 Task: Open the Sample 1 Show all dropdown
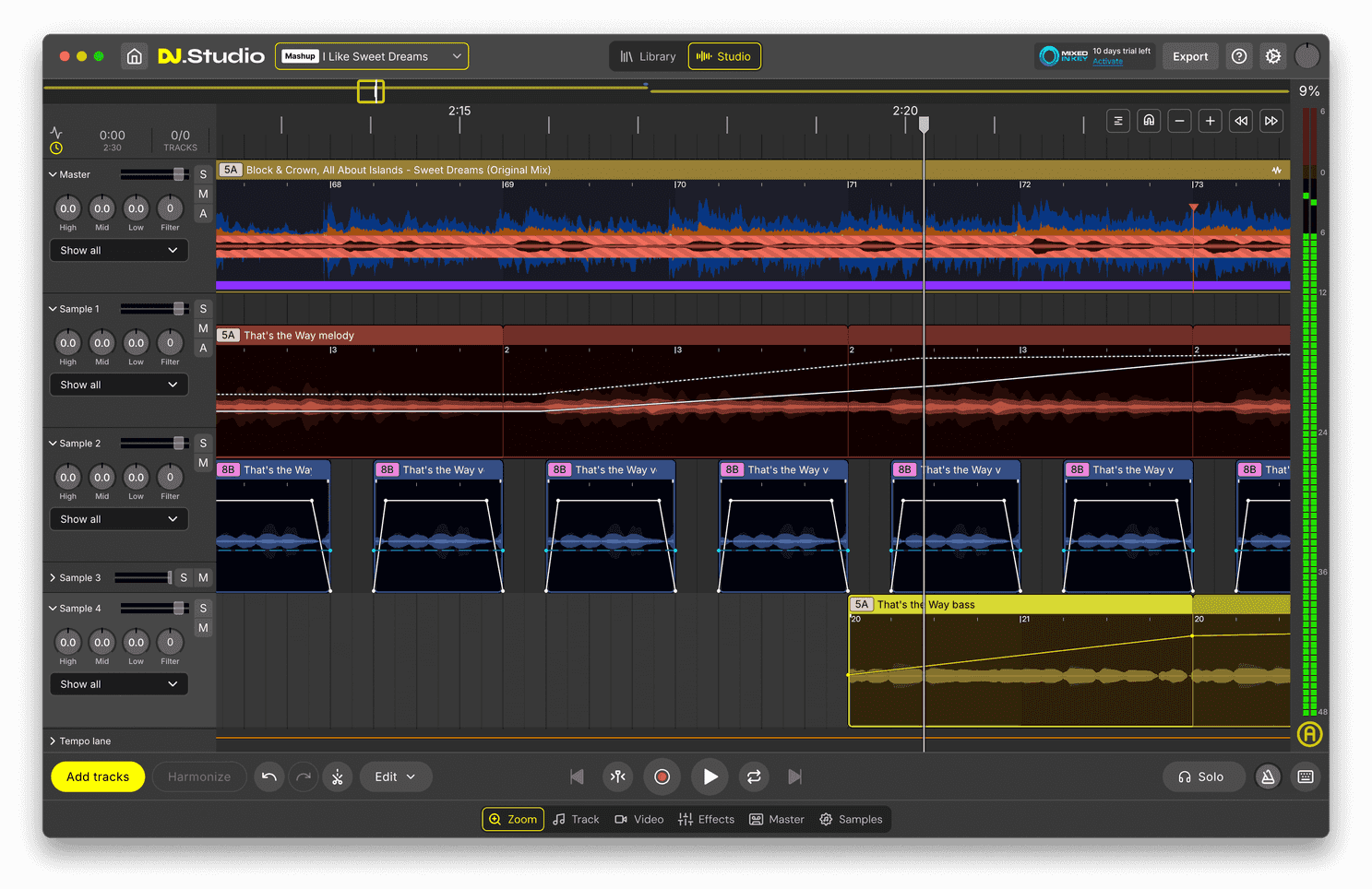click(x=118, y=385)
